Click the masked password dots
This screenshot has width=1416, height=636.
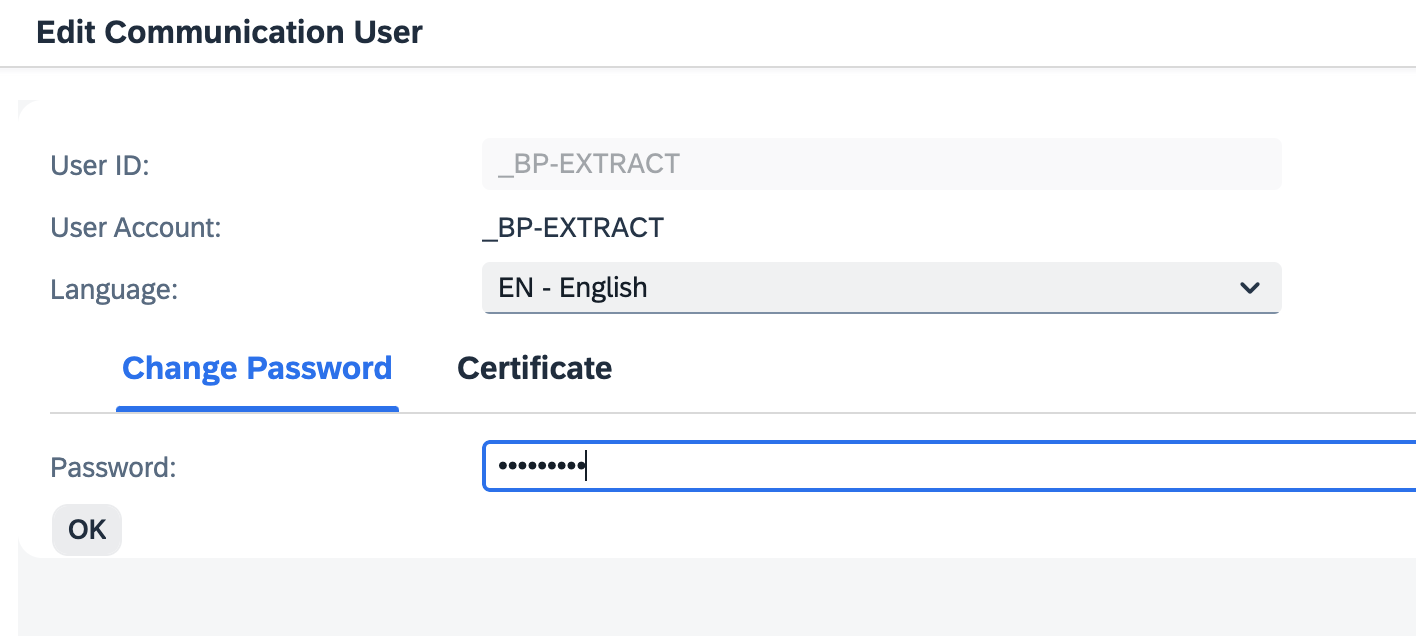click(x=542, y=466)
